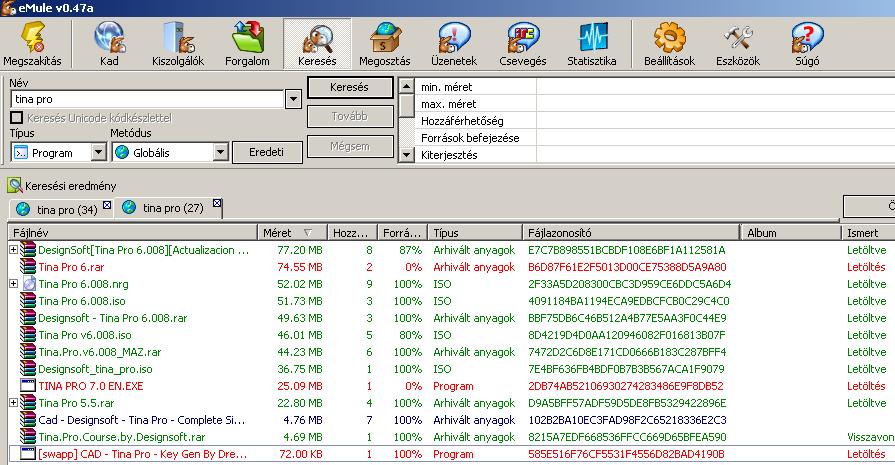Click the Név search text field
Image resolution: width=895 pixels, height=465 pixels.
147,99
